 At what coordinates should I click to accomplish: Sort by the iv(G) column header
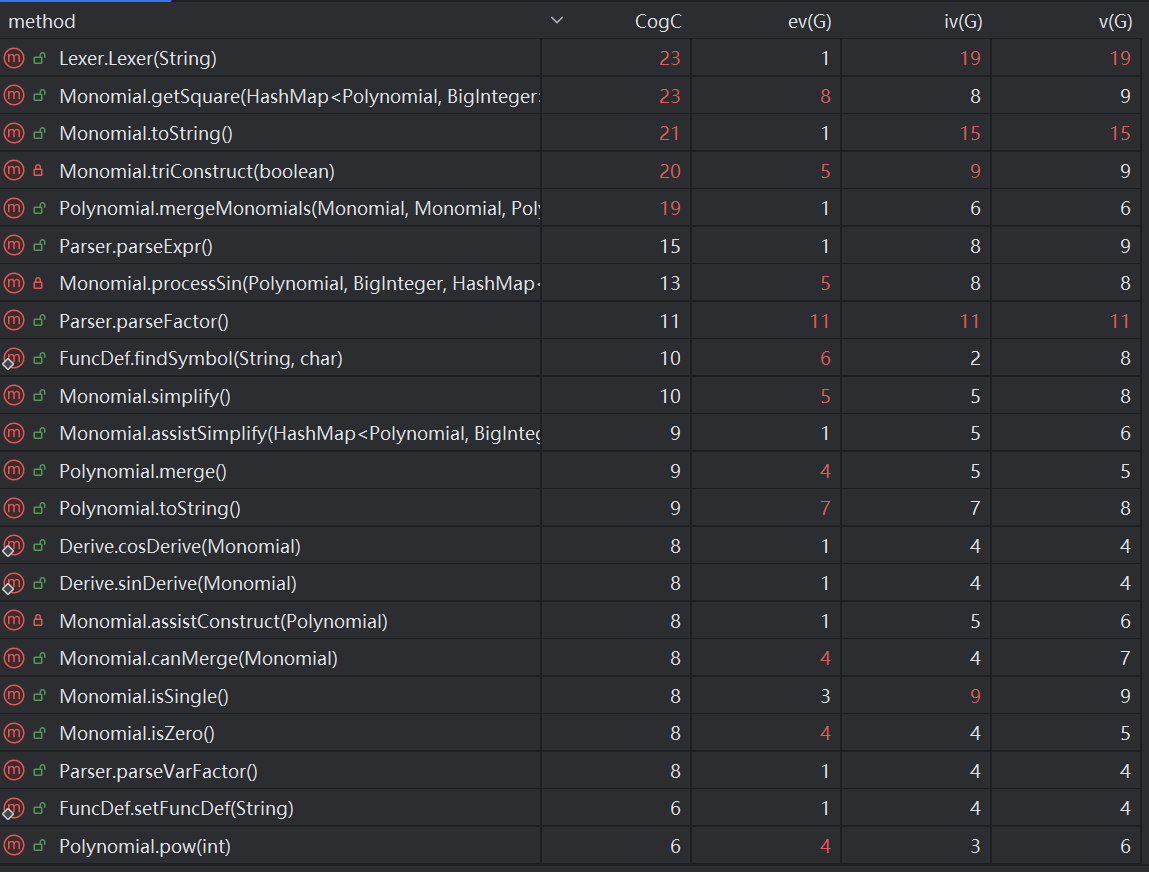click(960, 21)
